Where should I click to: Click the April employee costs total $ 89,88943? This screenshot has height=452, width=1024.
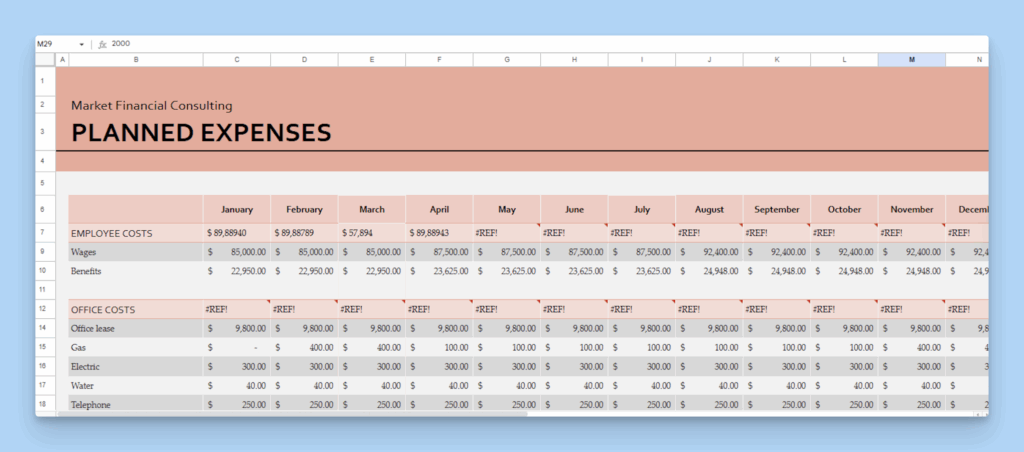[439, 233]
